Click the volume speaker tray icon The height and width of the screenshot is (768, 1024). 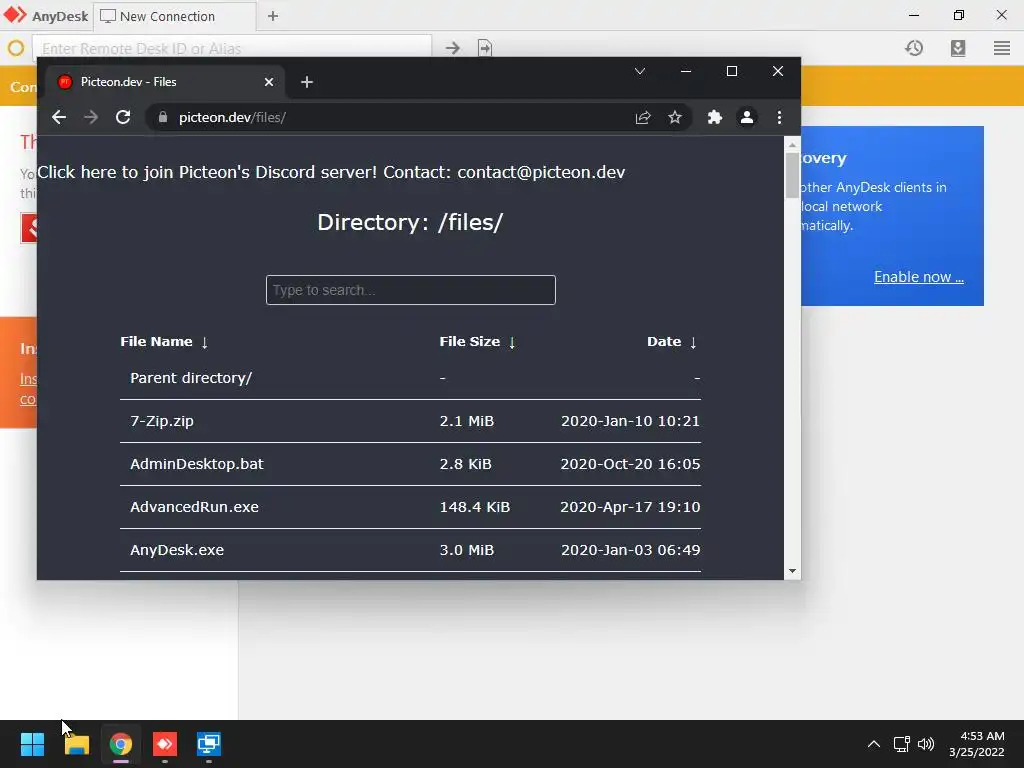926,744
